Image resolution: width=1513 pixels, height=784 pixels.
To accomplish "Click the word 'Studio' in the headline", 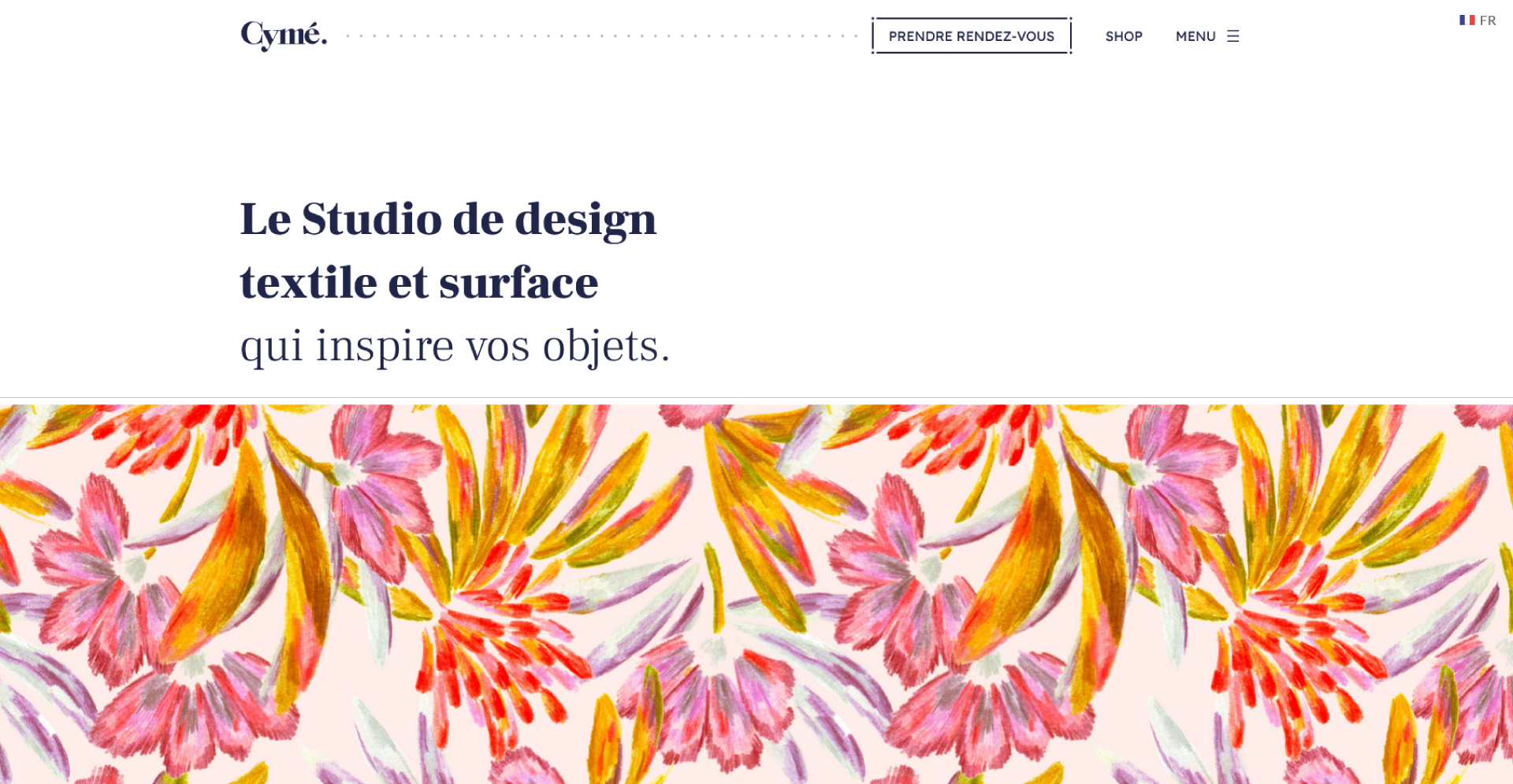I will (372, 219).
